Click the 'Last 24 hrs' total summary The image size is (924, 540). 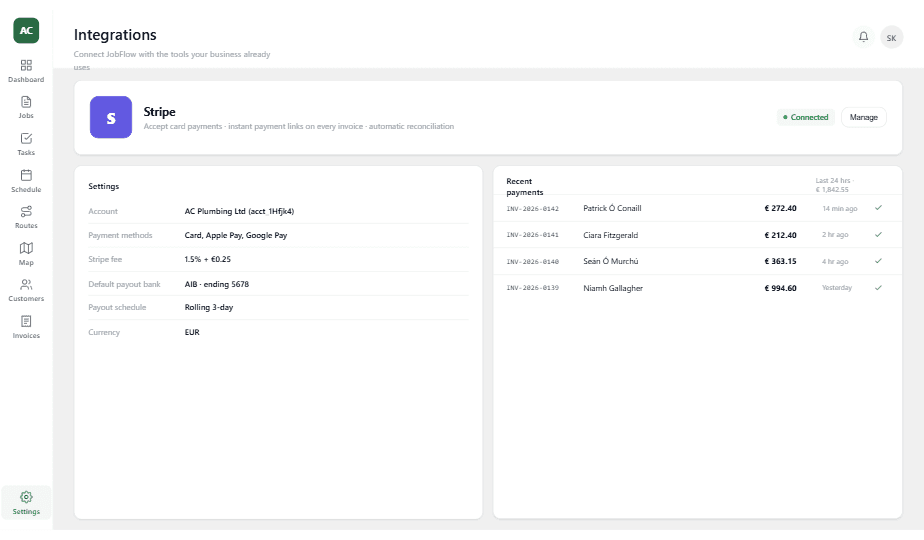[x=834, y=185]
